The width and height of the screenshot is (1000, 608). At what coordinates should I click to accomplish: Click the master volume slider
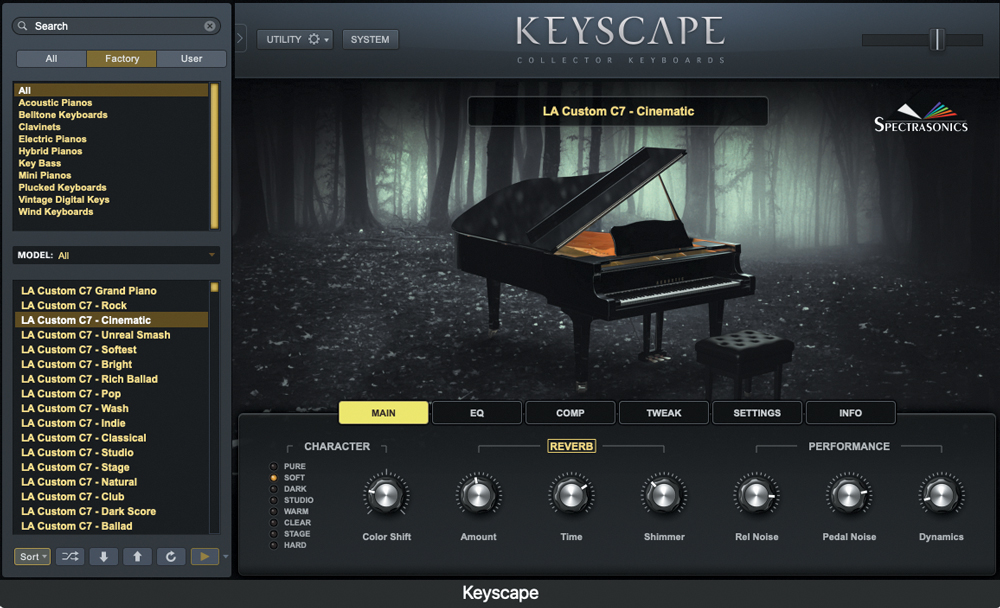(922, 40)
